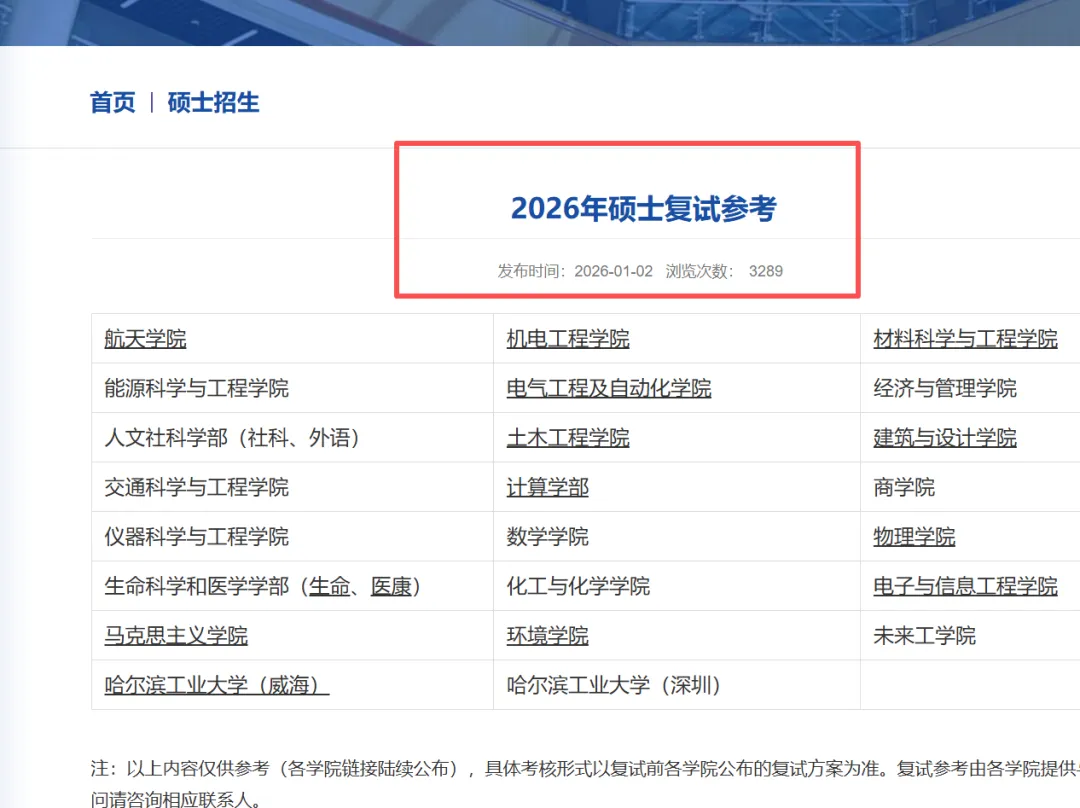Click 数学学院 cell text

(548, 537)
